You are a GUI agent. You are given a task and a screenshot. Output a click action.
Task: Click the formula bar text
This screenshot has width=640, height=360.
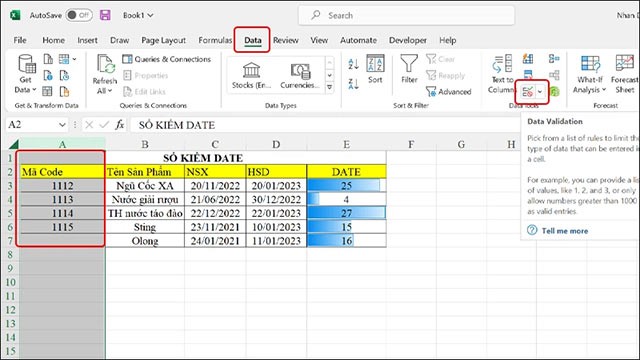[x=177, y=125]
